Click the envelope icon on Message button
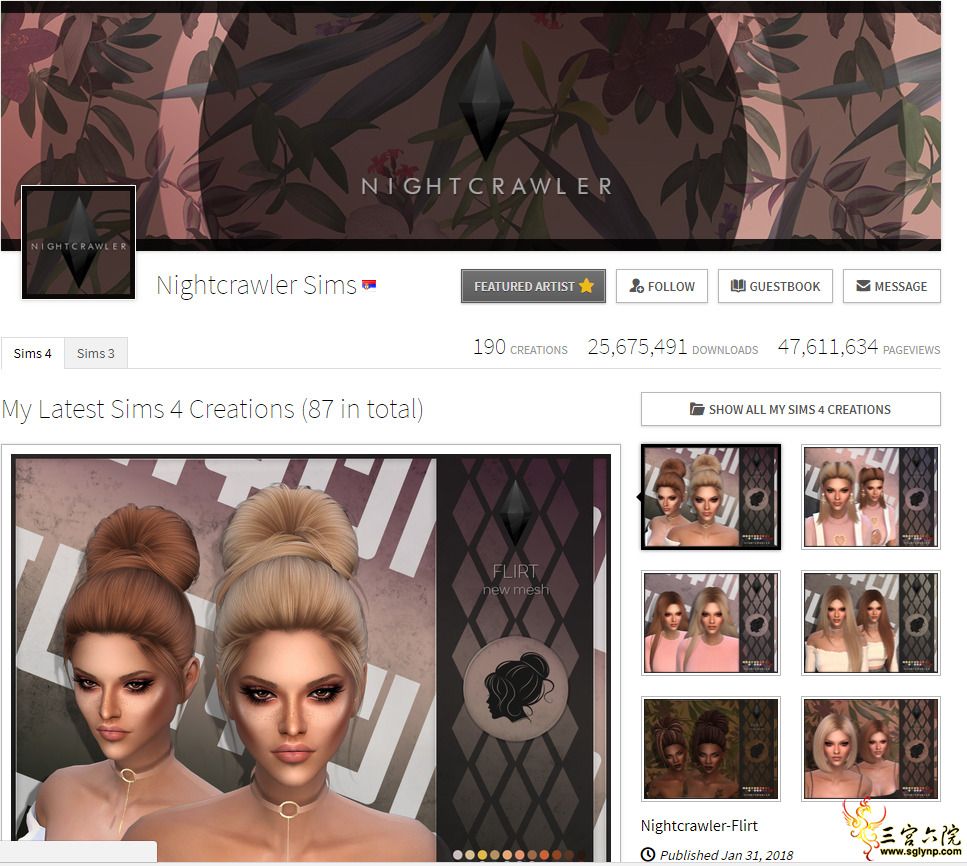 click(x=863, y=286)
